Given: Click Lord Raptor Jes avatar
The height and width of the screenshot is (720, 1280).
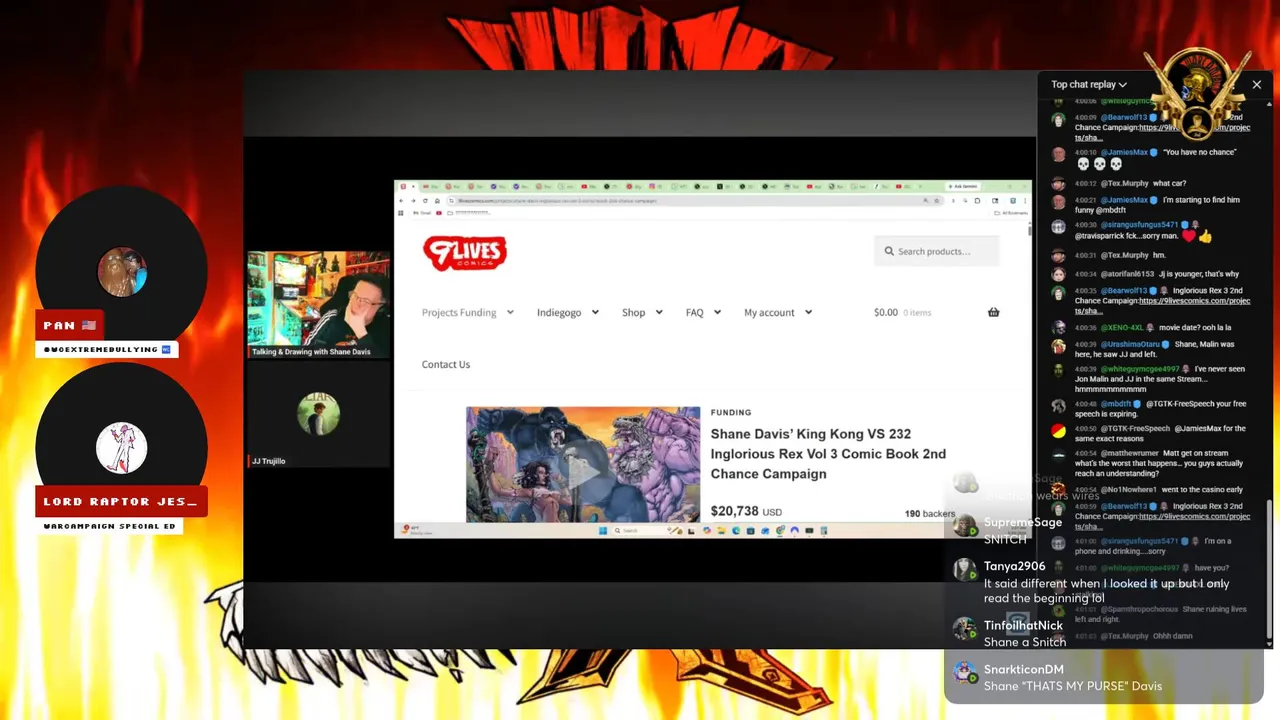Looking at the screenshot, I should (122, 448).
